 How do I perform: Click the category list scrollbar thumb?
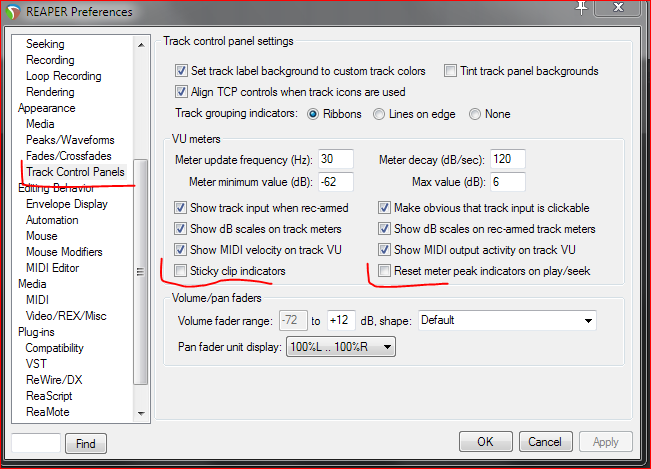pos(141,272)
